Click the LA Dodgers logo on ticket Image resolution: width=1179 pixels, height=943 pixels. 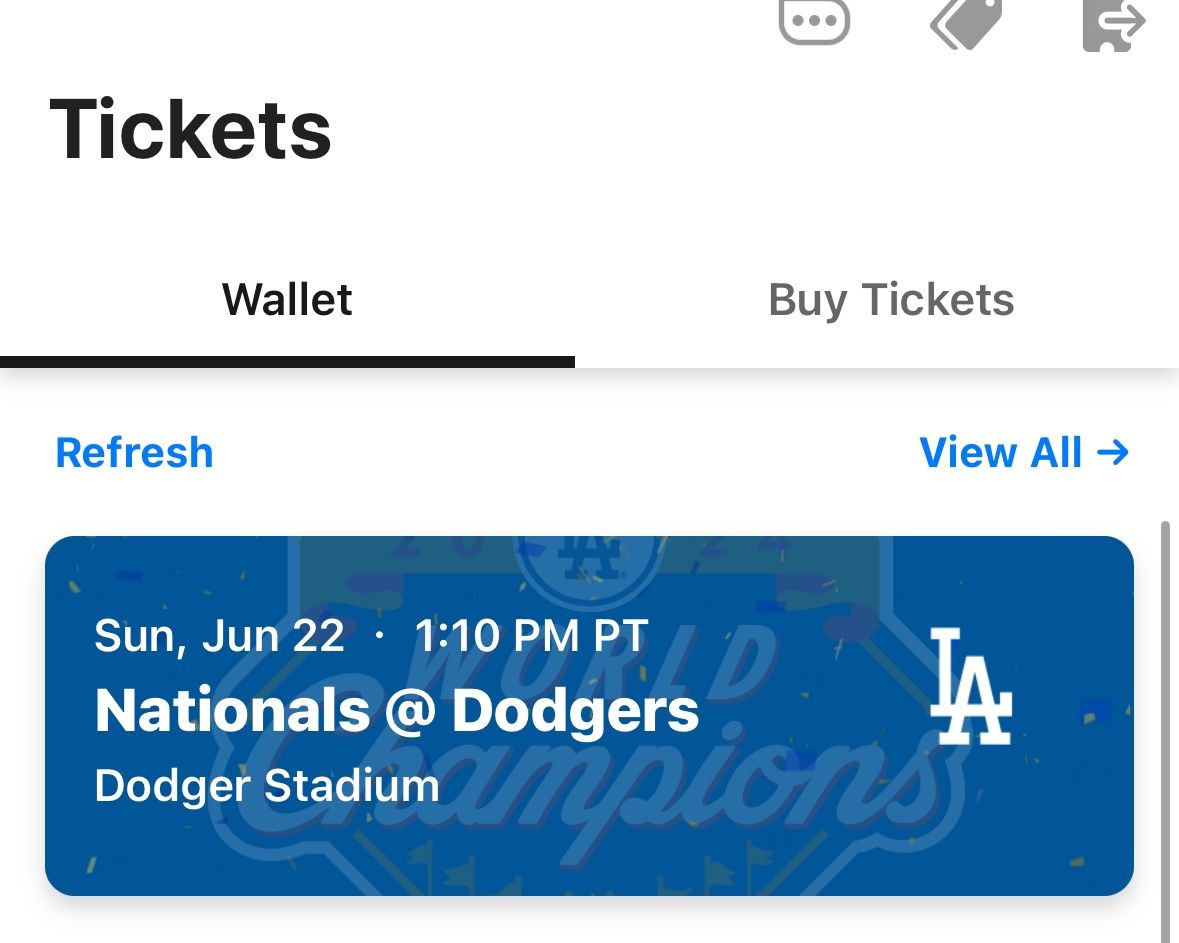tap(970, 686)
